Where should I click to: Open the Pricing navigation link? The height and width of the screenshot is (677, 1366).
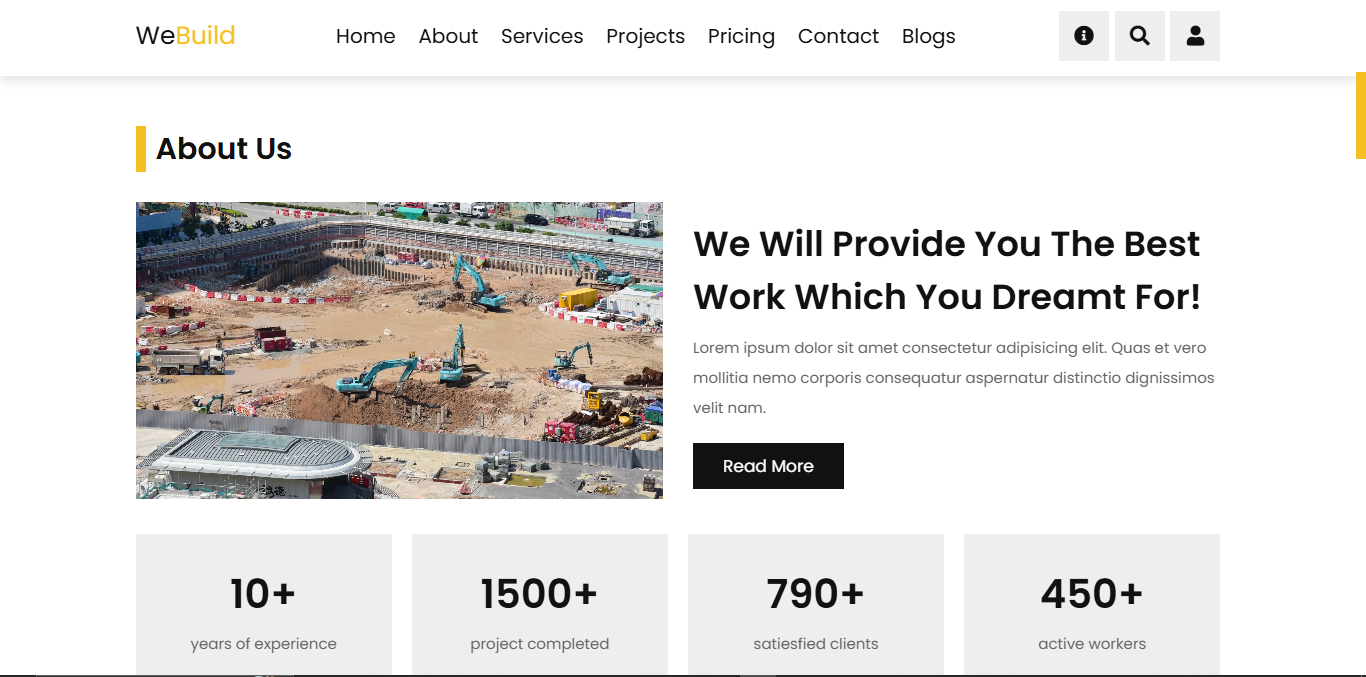click(x=741, y=36)
